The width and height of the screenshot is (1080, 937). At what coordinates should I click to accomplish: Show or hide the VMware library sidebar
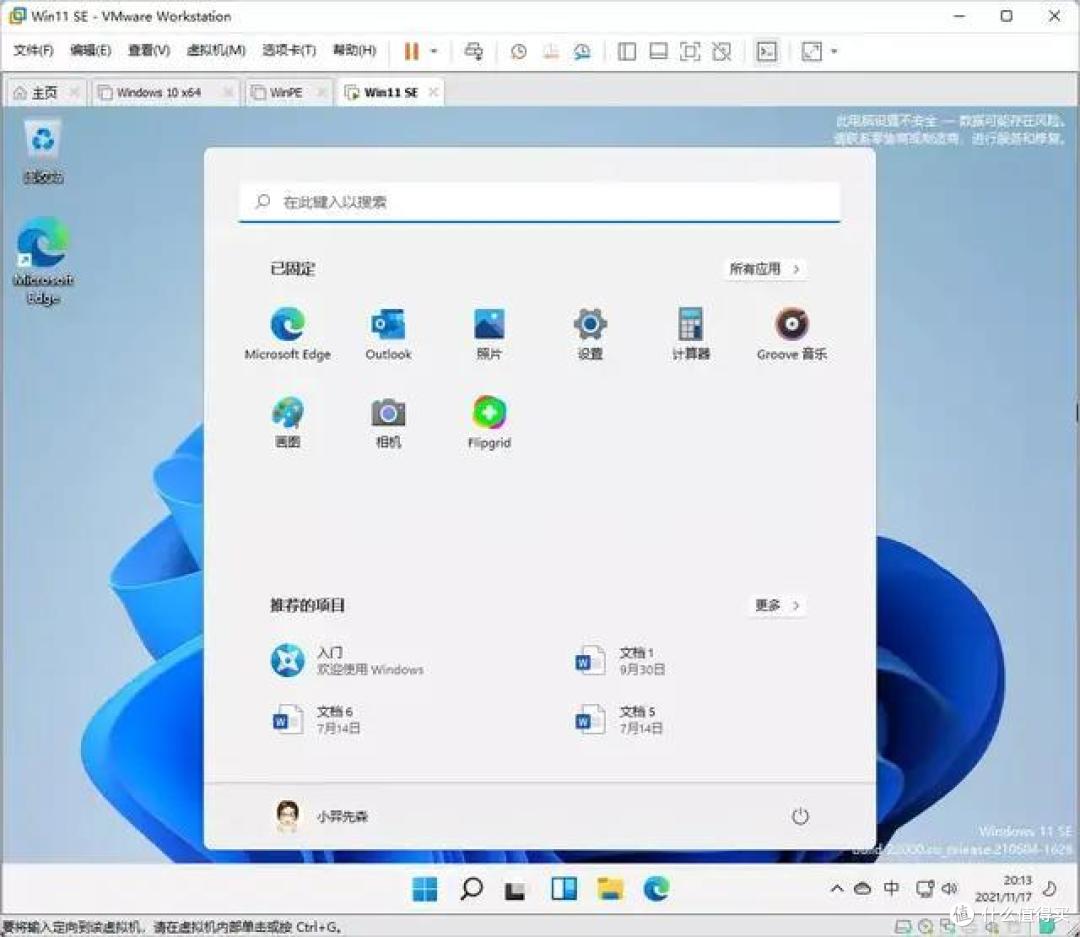[627, 51]
